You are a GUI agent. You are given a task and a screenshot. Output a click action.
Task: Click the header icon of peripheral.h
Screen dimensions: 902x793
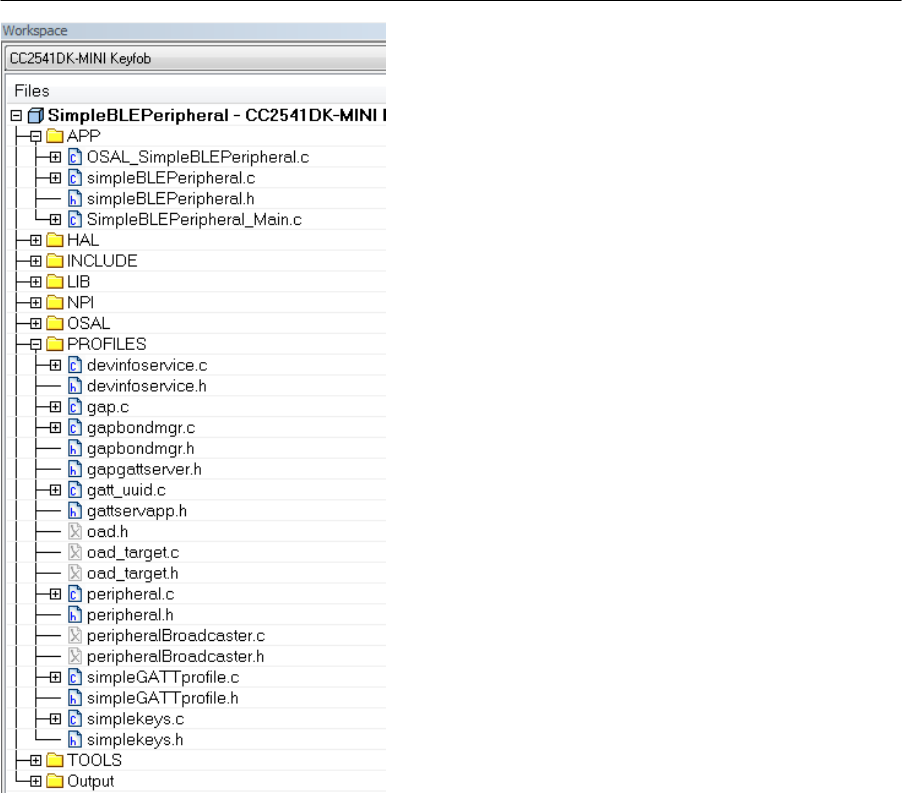click(x=75, y=615)
